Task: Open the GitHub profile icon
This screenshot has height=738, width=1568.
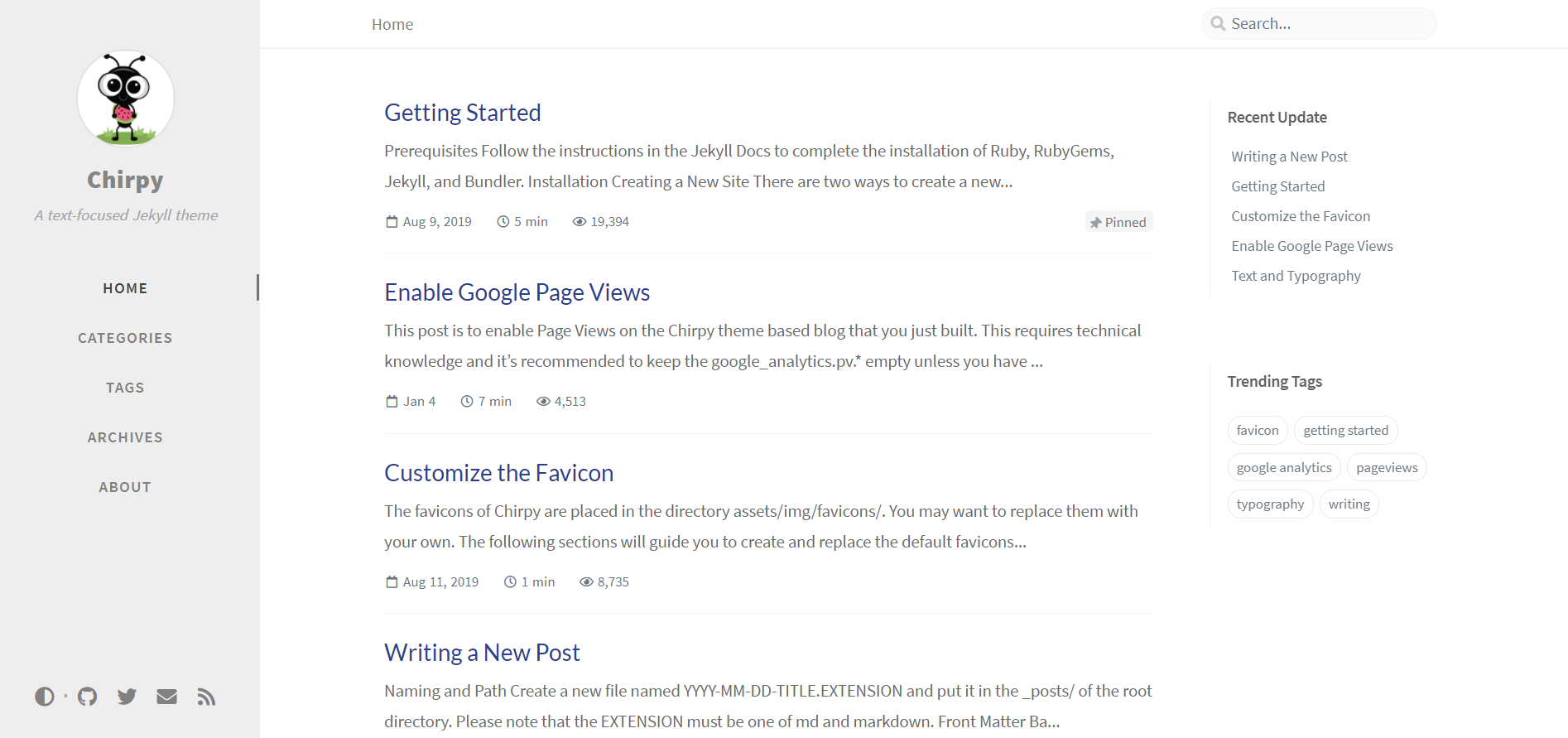Action: pyautogui.click(x=88, y=697)
